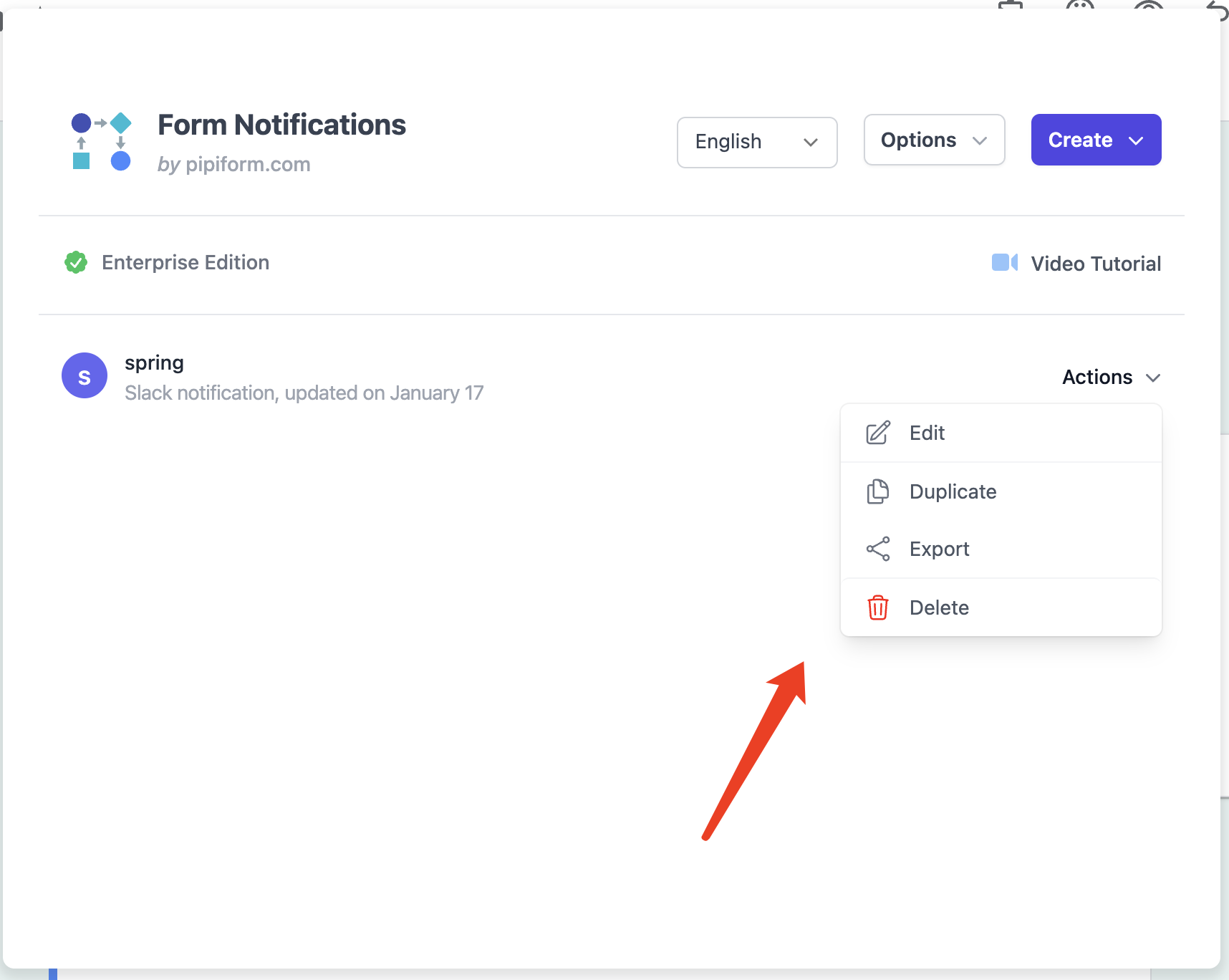
Task: Select the spring notification name
Action: [x=154, y=362]
